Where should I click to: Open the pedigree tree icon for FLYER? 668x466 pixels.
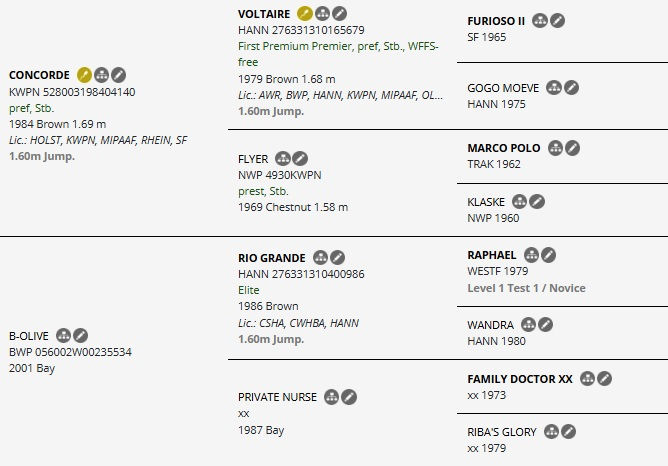point(283,158)
